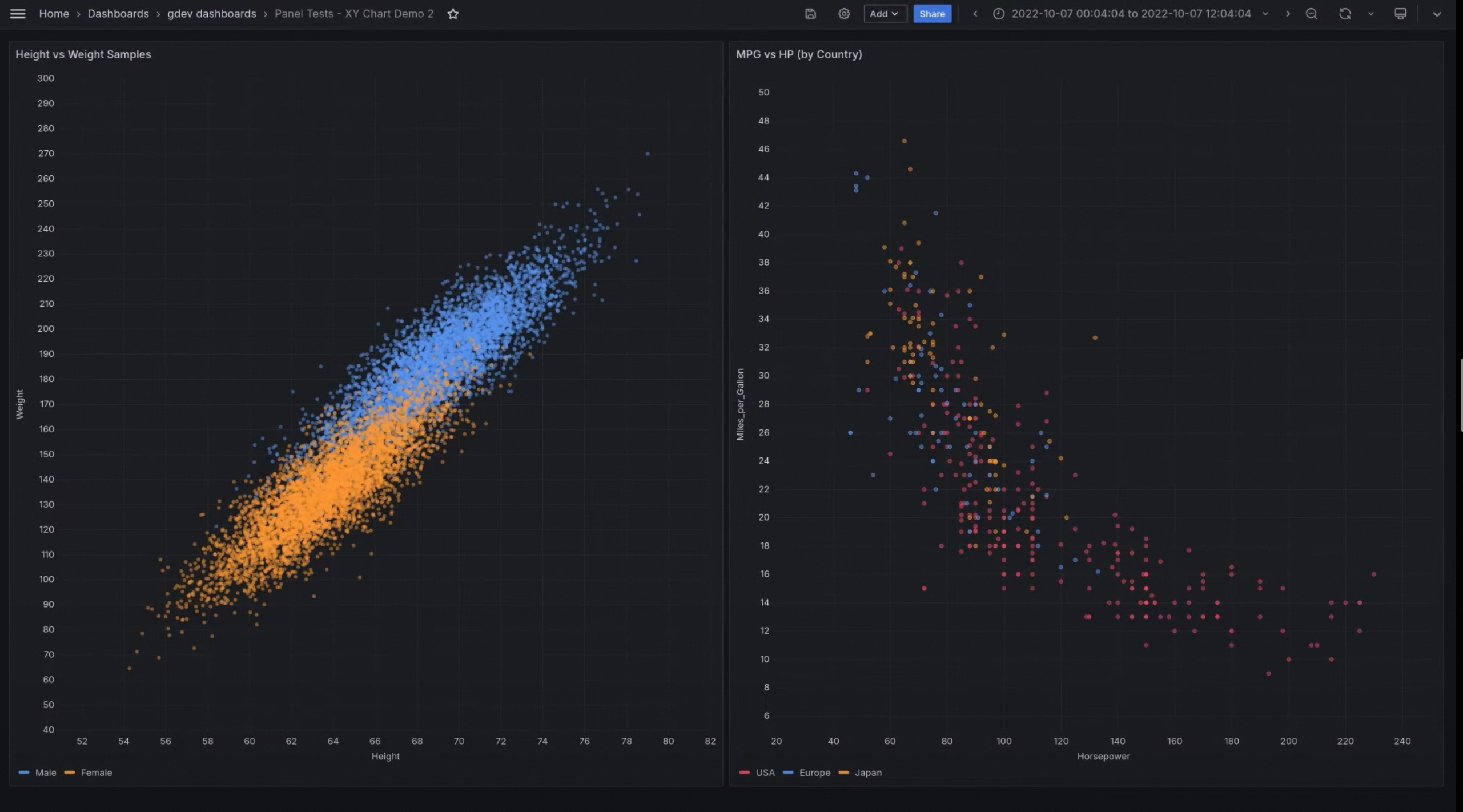Click the save dashboard icon
This screenshot has width=1463, height=812.
[810, 14]
